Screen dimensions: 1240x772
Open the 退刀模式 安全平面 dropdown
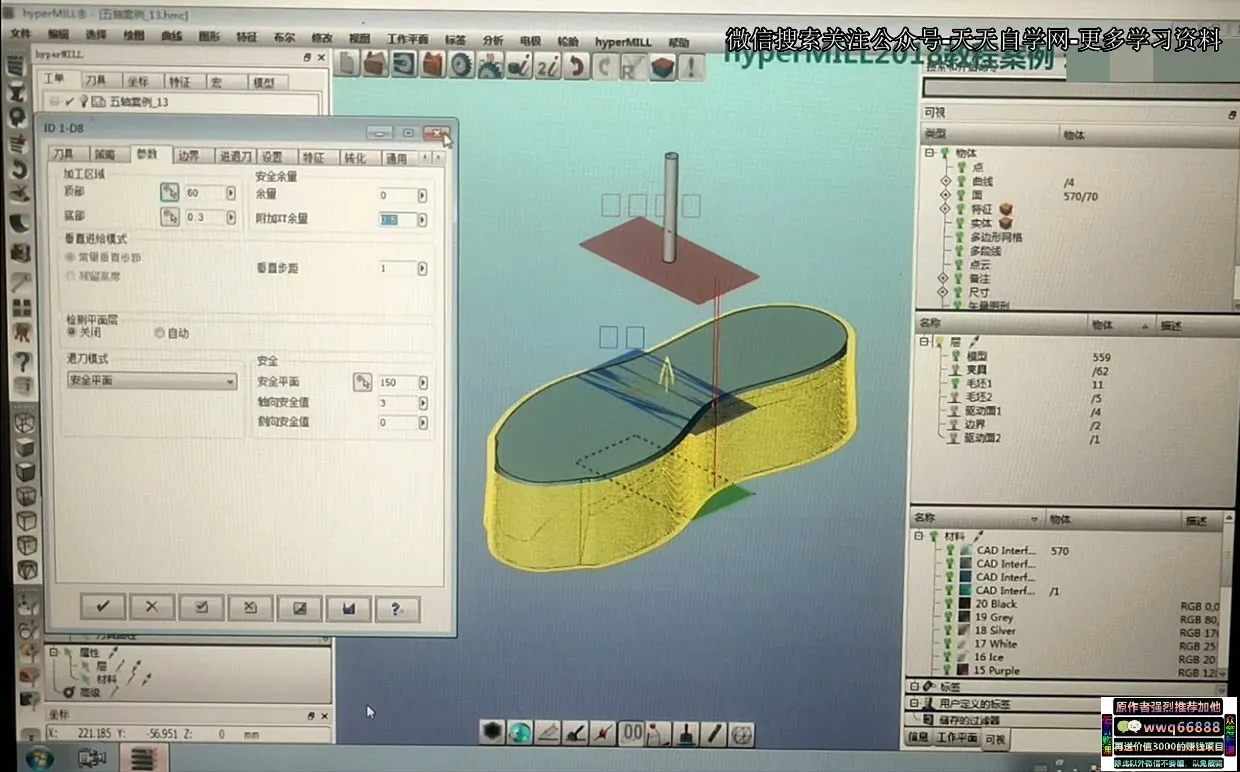point(230,381)
